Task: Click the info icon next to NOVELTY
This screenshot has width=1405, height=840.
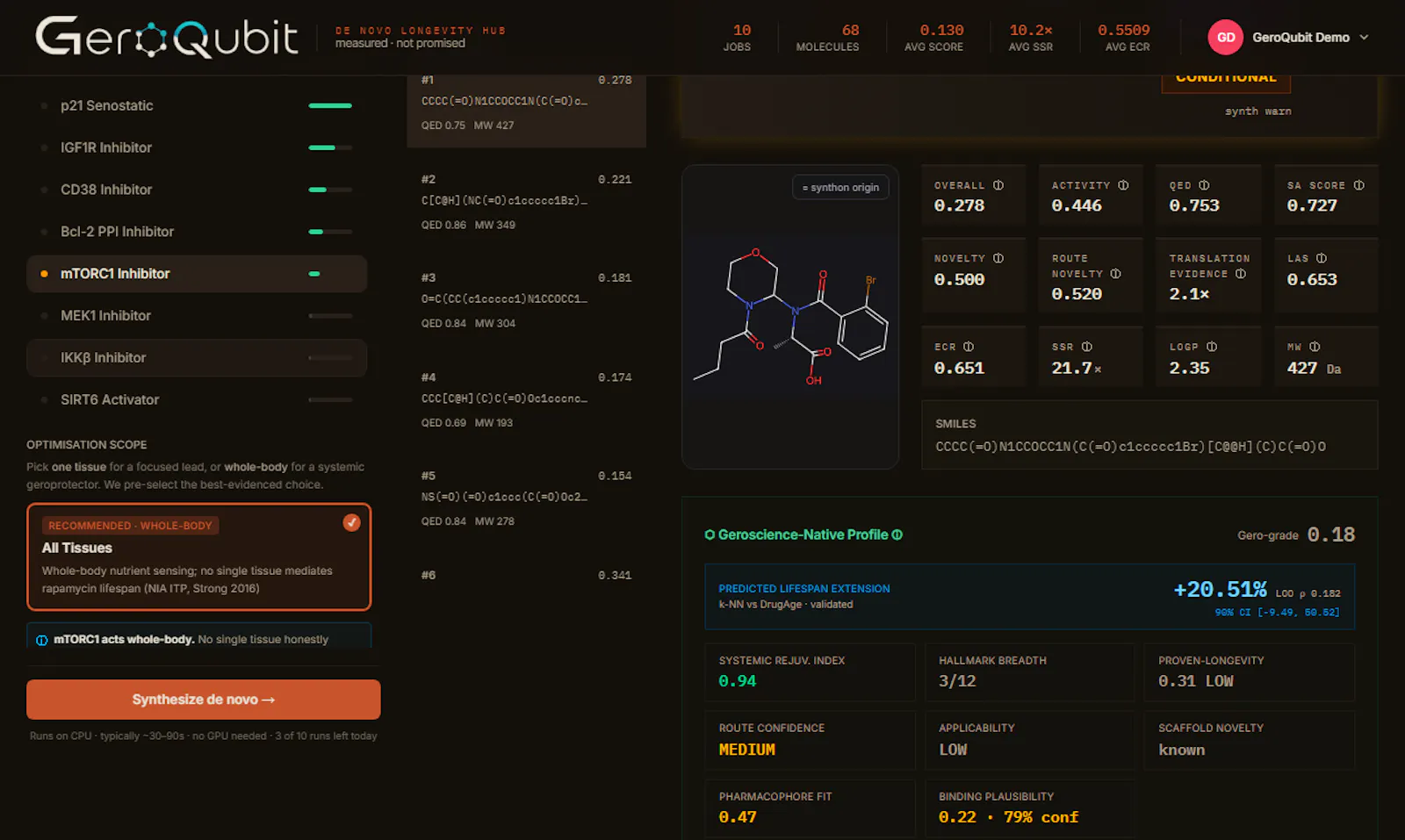Action: click(x=998, y=258)
